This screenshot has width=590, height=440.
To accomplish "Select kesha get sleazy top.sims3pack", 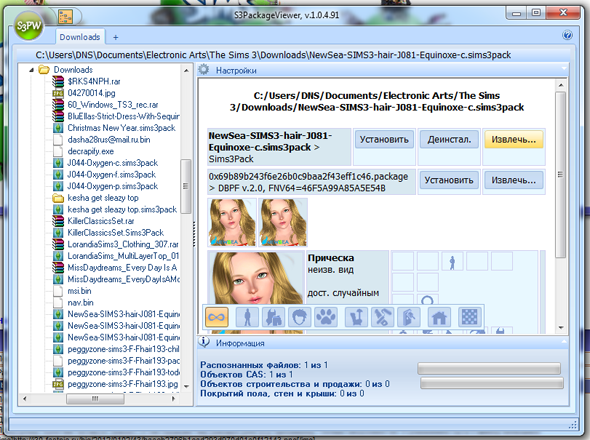I will (122, 210).
